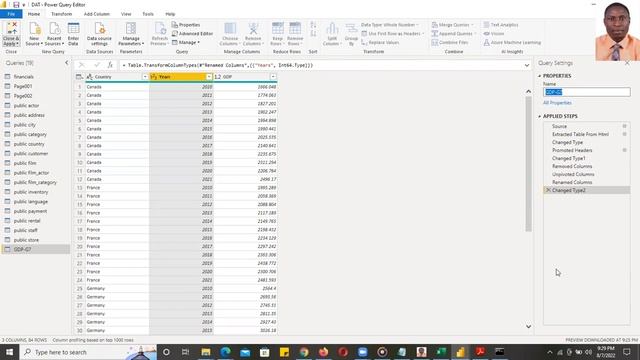Open the Country column filter dropdown
This screenshot has width=640, height=360.
tap(144, 77)
